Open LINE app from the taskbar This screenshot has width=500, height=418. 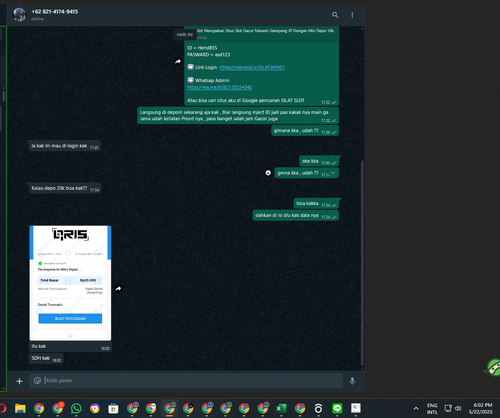pyautogui.click(x=337, y=408)
